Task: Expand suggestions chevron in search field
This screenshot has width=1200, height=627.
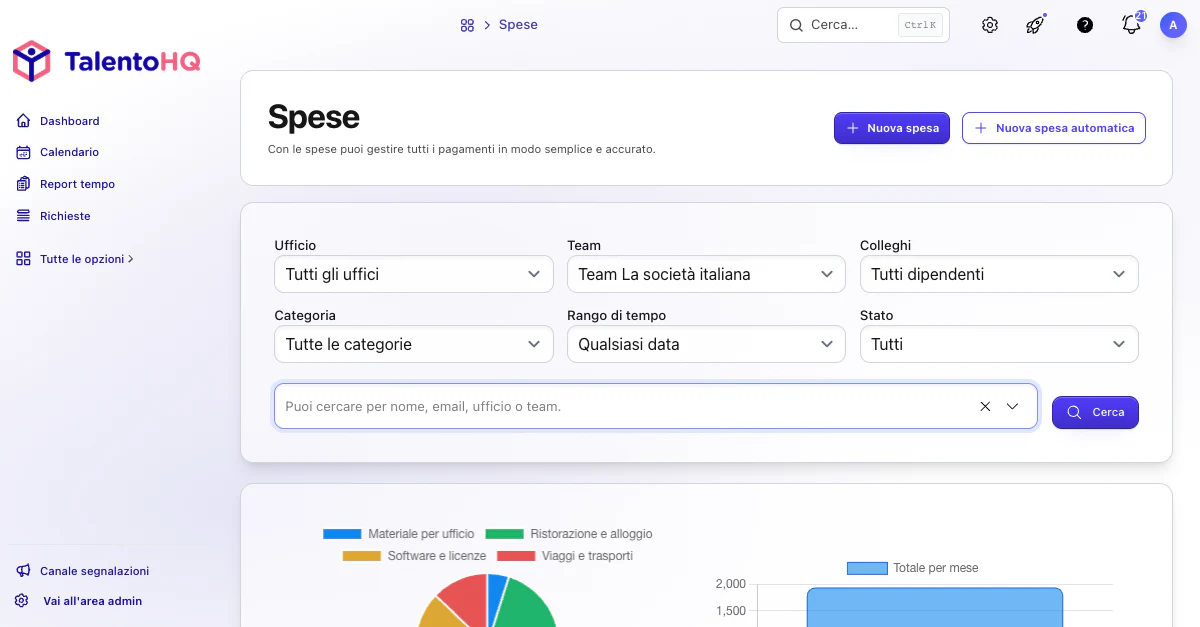Action: pyautogui.click(x=1012, y=407)
